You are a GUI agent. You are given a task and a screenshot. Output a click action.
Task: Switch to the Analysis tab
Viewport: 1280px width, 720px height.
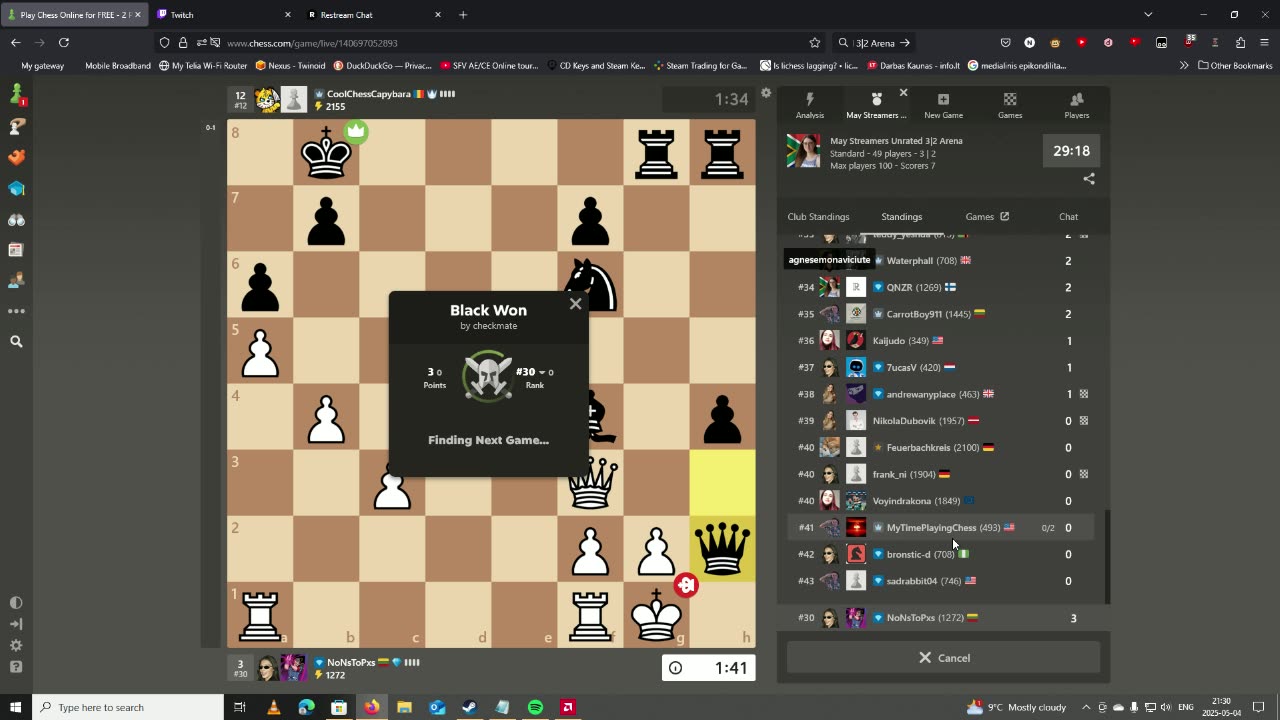click(810, 106)
